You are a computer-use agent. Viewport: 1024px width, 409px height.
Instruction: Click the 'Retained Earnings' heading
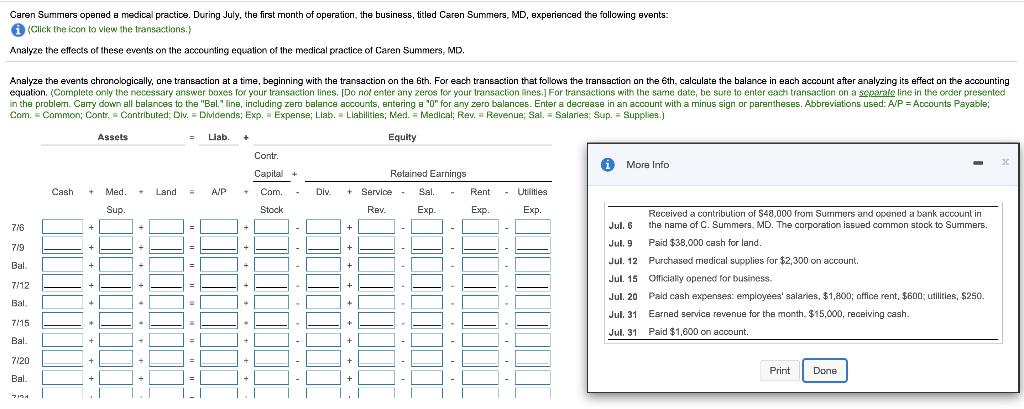[428, 174]
